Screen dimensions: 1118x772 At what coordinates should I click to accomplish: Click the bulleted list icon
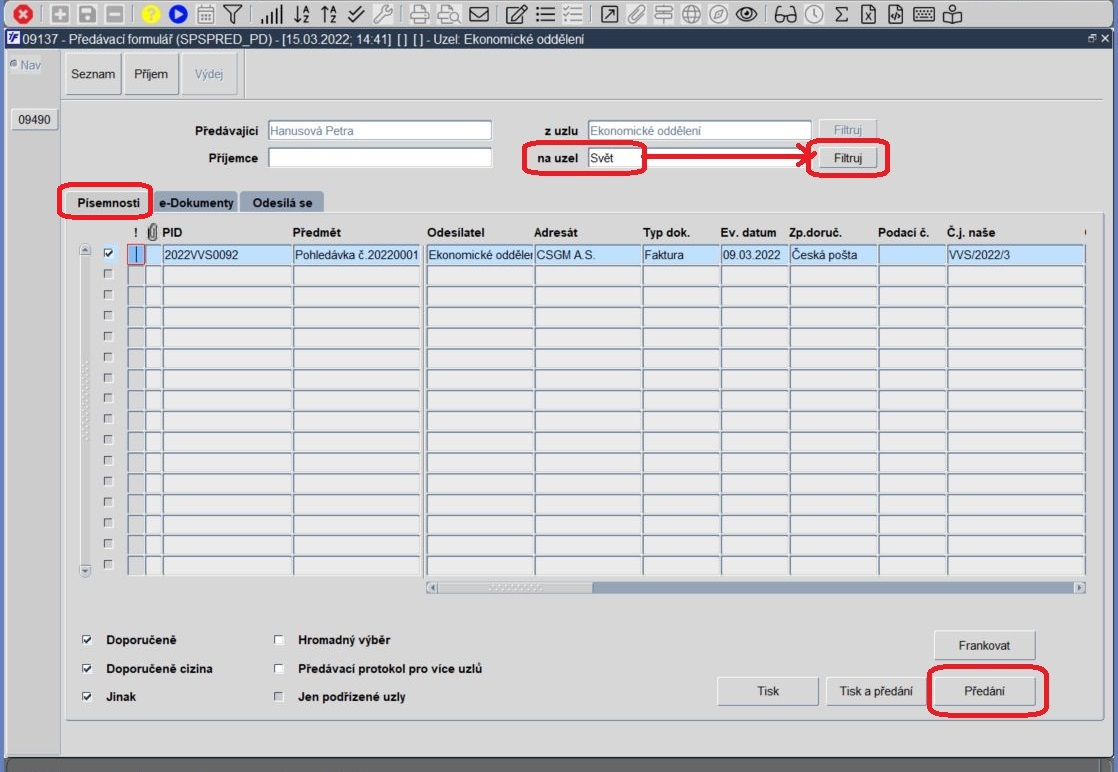(x=545, y=14)
